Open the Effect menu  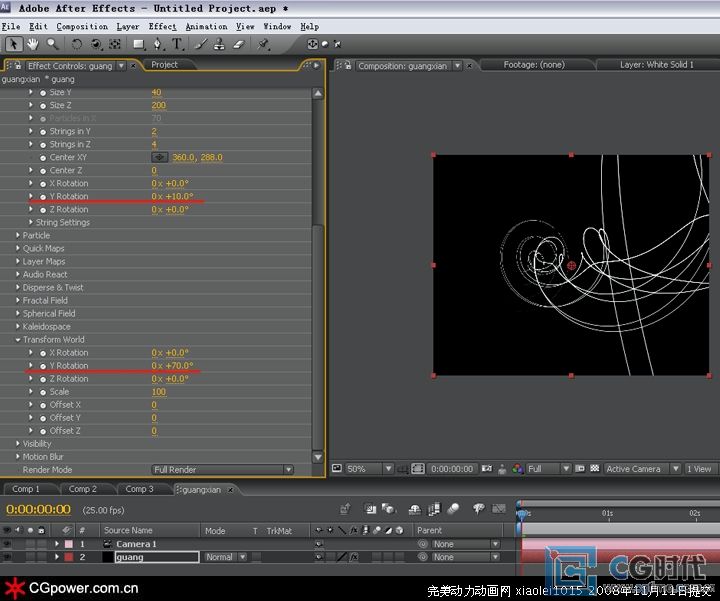[x=163, y=27]
